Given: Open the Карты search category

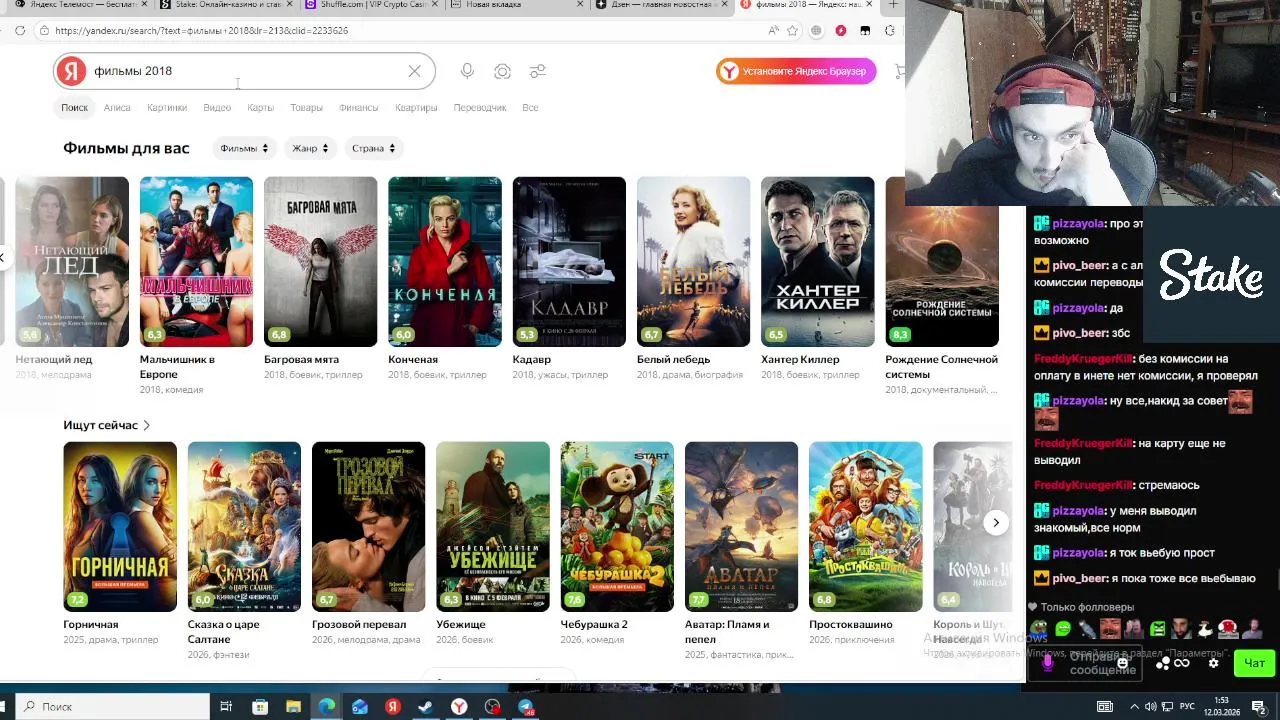Looking at the screenshot, I should (260, 108).
